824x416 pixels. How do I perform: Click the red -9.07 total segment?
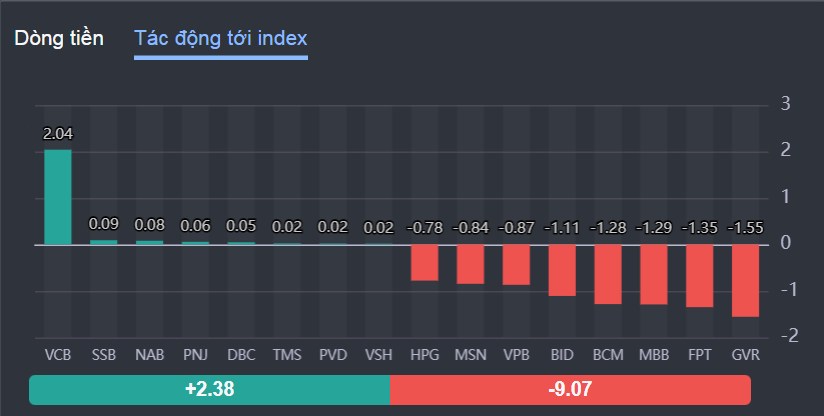click(x=569, y=389)
